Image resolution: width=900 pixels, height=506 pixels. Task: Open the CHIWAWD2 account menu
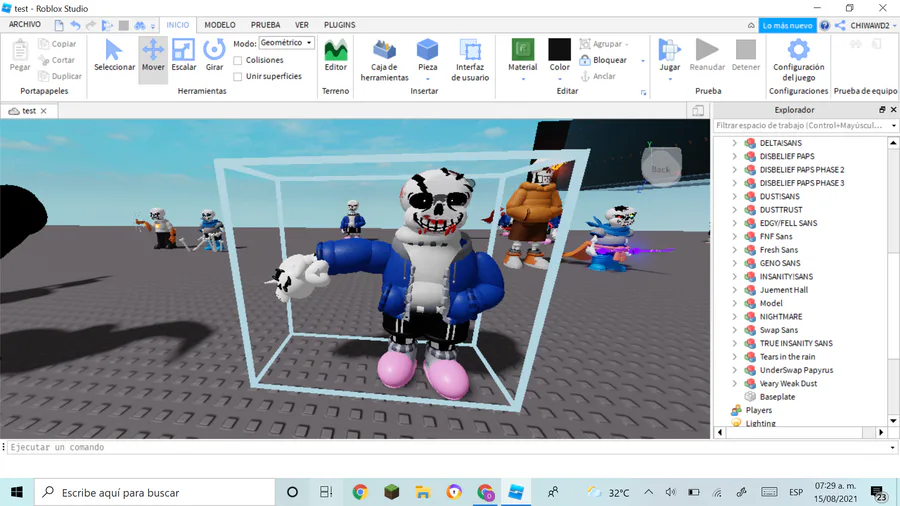point(873,25)
